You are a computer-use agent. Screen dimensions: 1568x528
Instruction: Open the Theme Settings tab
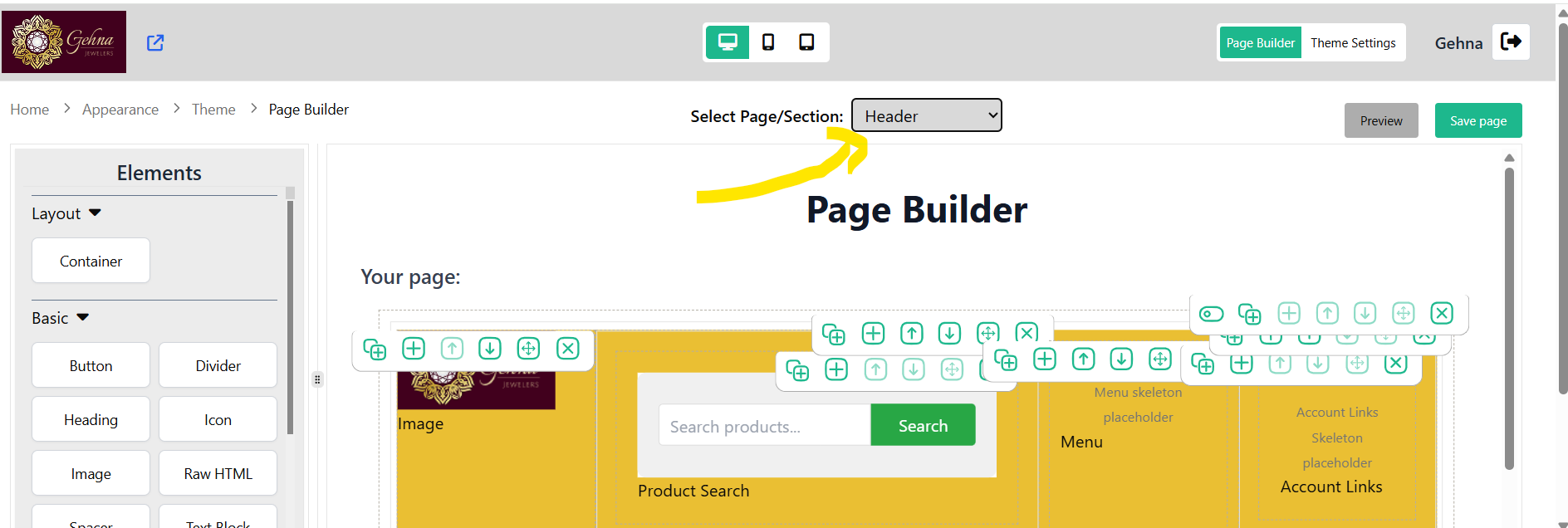pyautogui.click(x=1353, y=42)
